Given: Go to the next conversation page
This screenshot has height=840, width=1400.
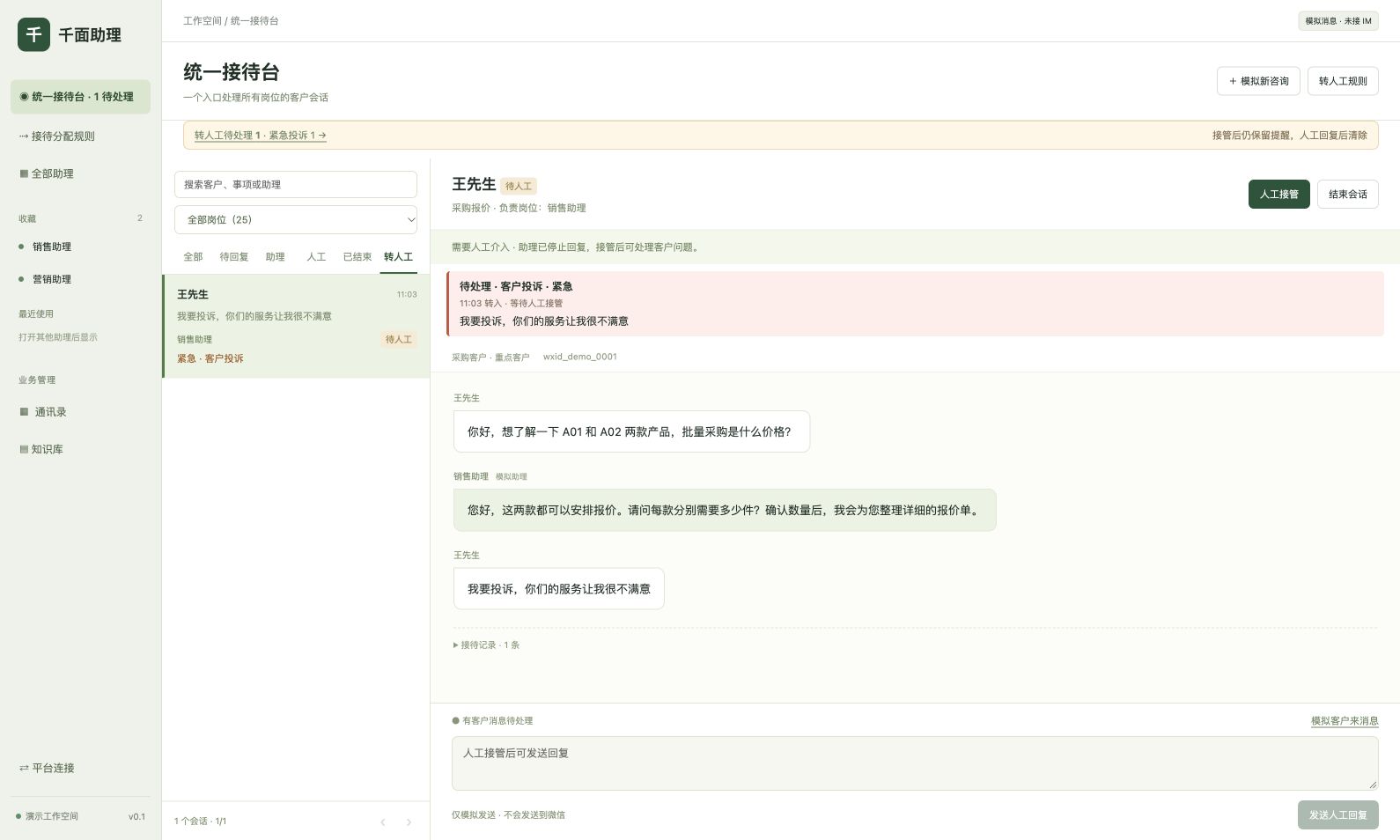Looking at the screenshot, I should click(x=409, y=822).
